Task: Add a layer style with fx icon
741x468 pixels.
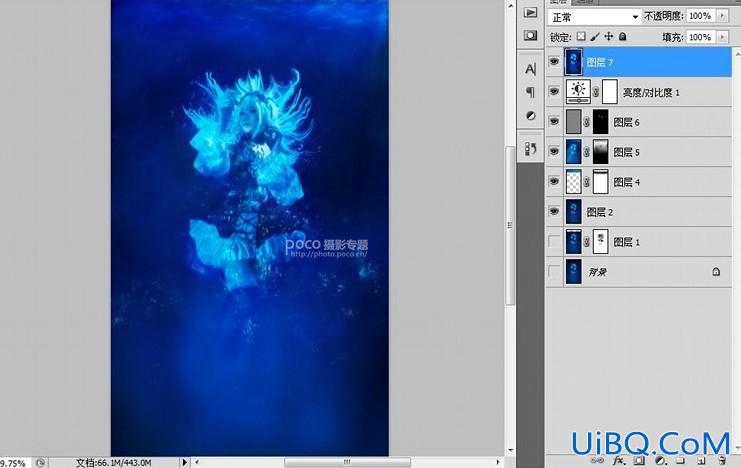Action: pyautogui.click(x=618, y=460)
